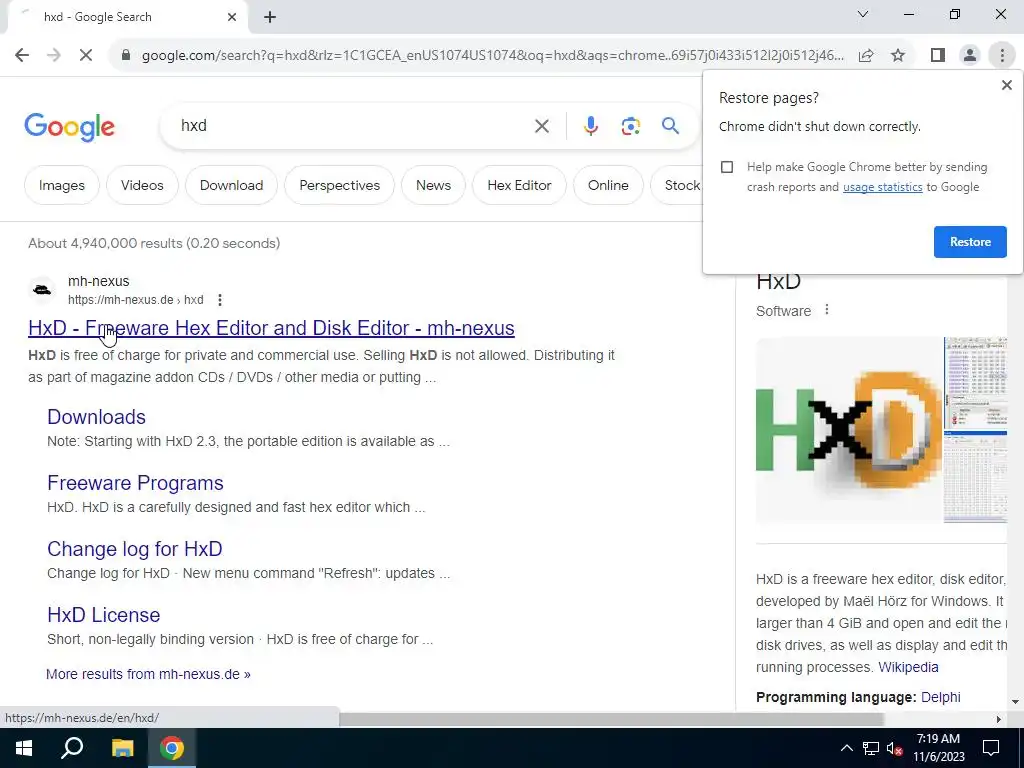This screenshot has height=768, width=1024.
Task: Open HxD knowledge panel more options
Action: [827, 310]
